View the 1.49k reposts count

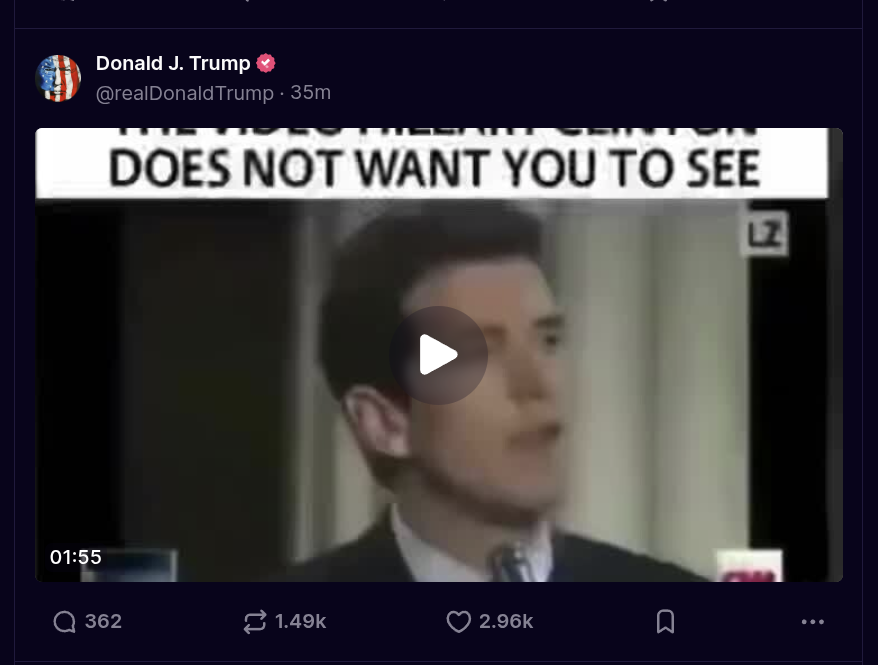301,621
